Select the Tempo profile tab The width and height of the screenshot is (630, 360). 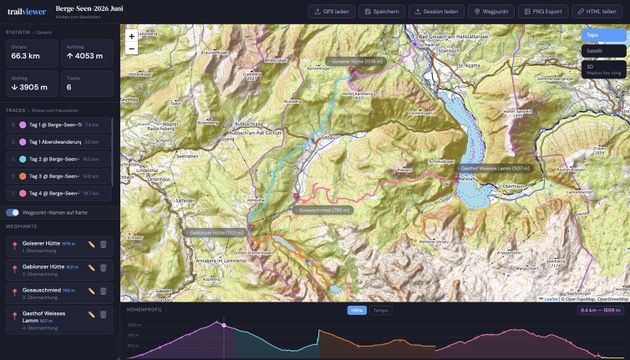(x=380, y=310)
